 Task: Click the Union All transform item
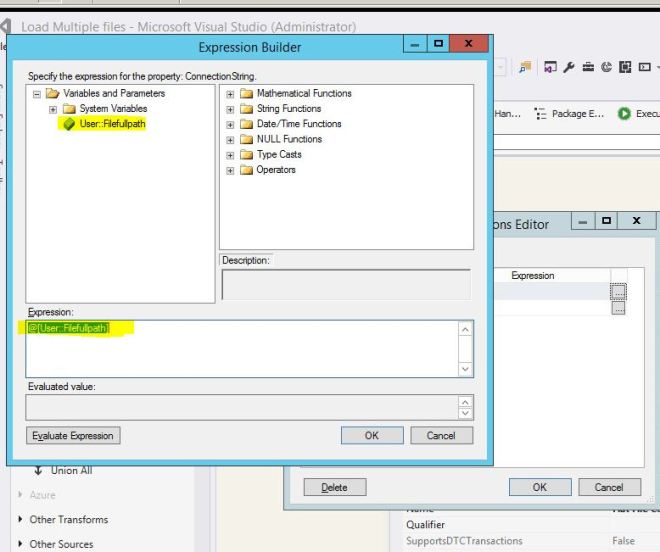[x=70, y=470]
